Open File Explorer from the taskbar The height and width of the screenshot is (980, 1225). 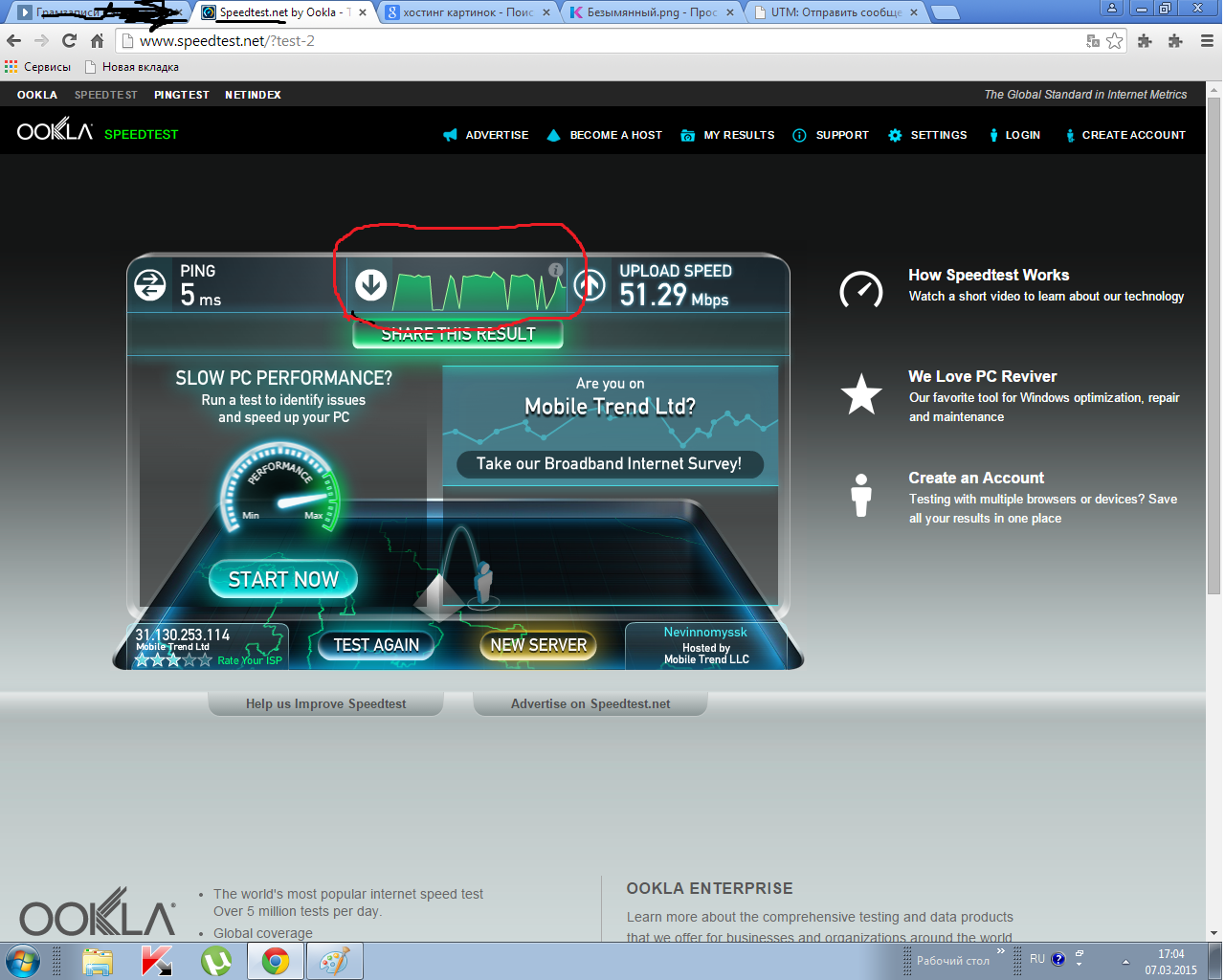pos(98,961)
